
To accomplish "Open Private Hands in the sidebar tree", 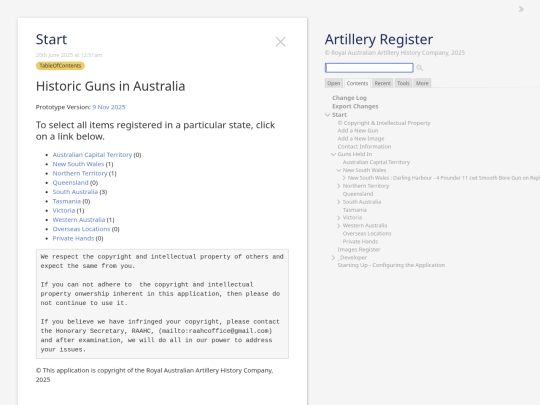I will pos(360,241).
